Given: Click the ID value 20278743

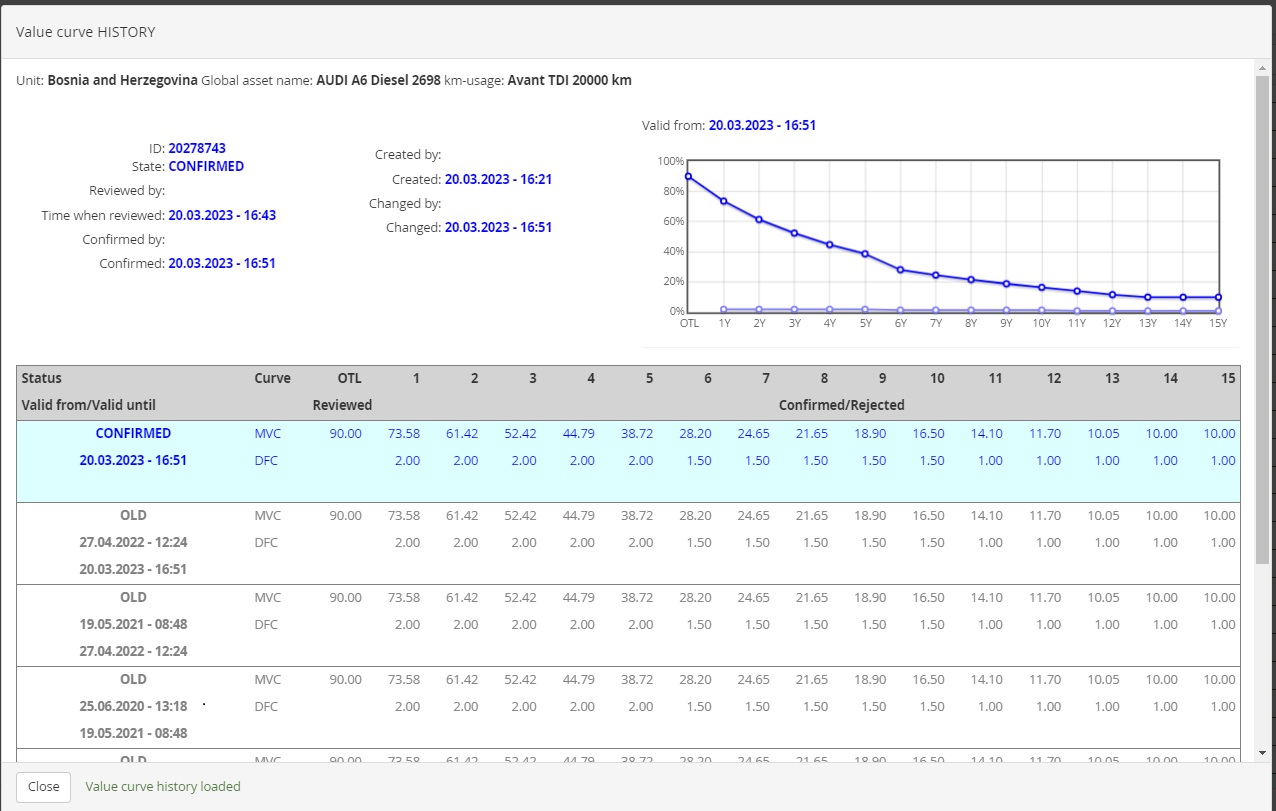Looking at the screenshot, I should click(x=197, y=148).
